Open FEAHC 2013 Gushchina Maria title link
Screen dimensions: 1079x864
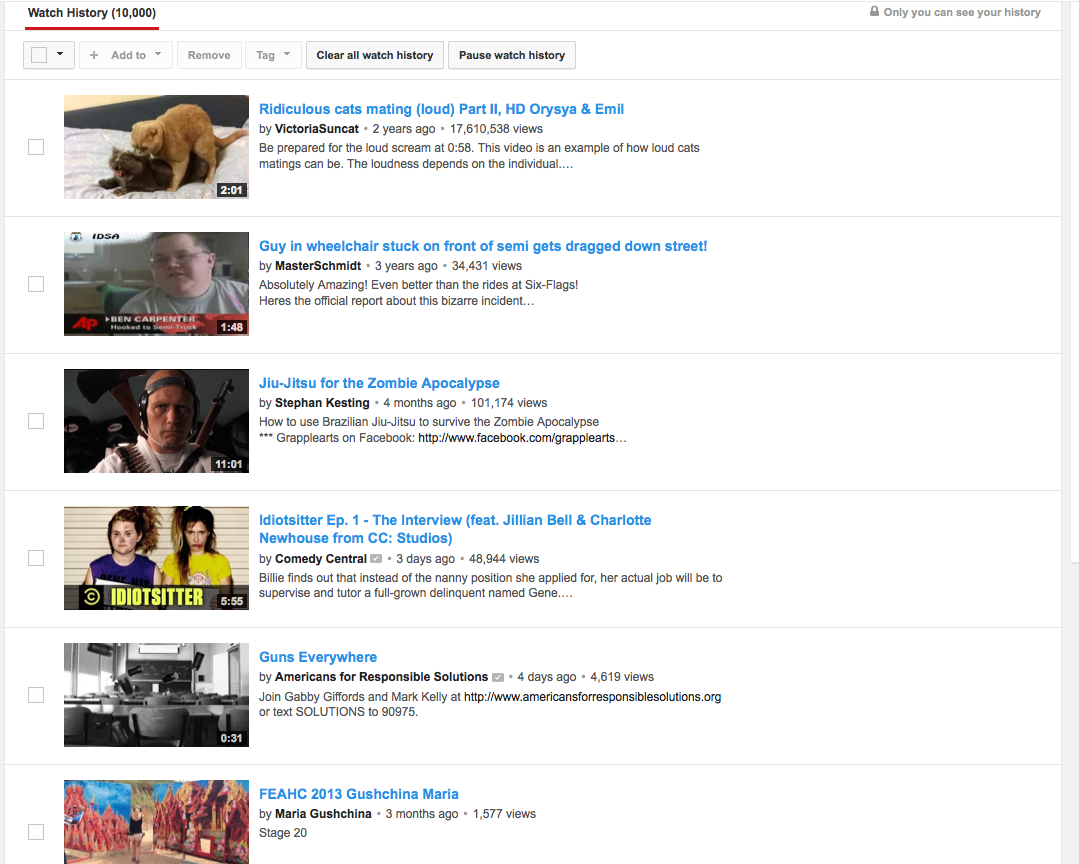point(359,794)
